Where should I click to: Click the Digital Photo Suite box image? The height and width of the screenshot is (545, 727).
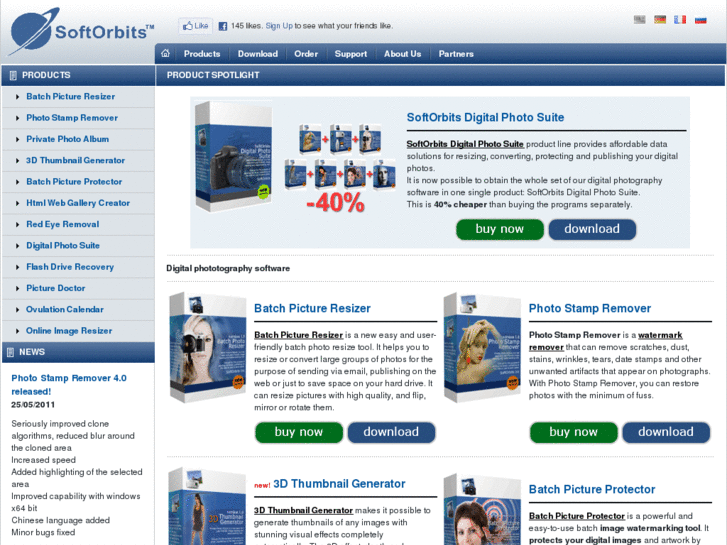(234, 156)
